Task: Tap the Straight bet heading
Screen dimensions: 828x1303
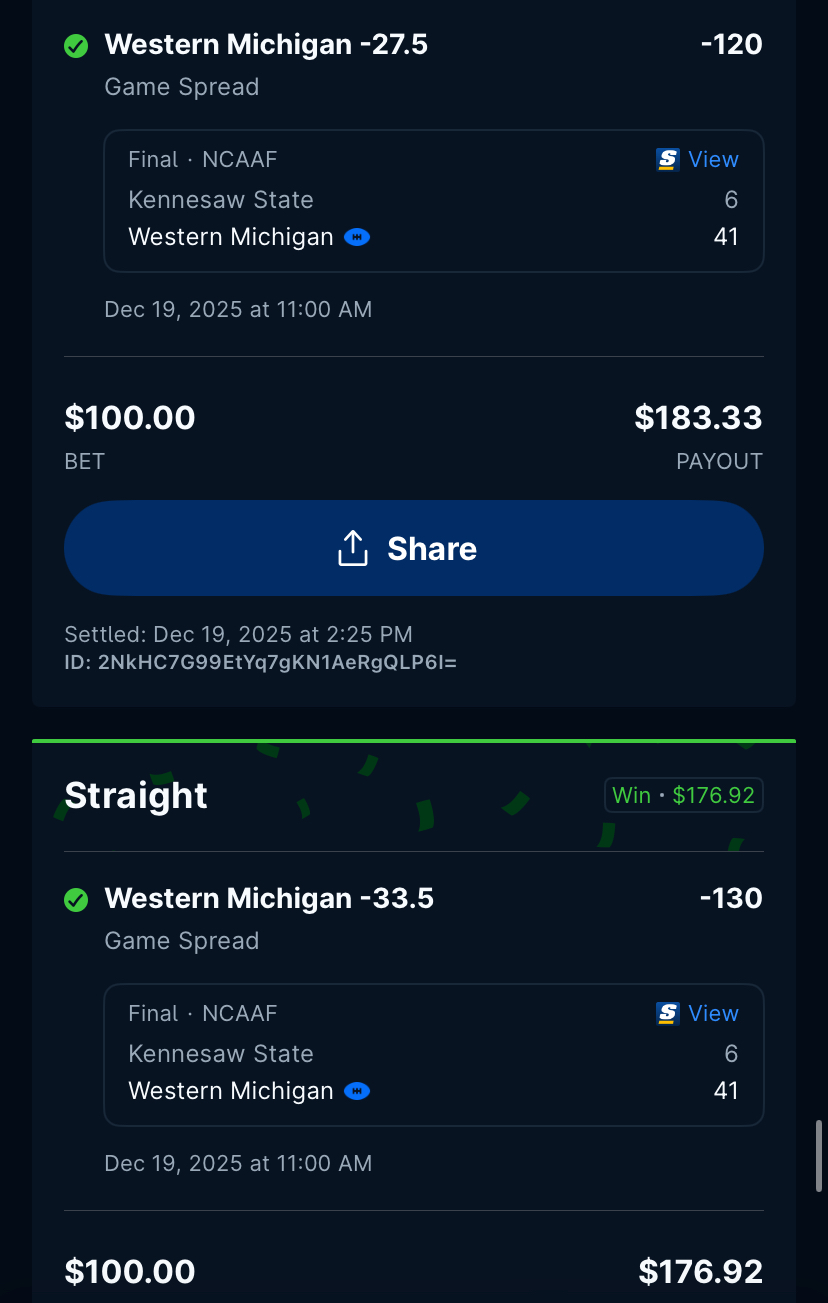Action: pyautogui.click(x=136, y=796)
